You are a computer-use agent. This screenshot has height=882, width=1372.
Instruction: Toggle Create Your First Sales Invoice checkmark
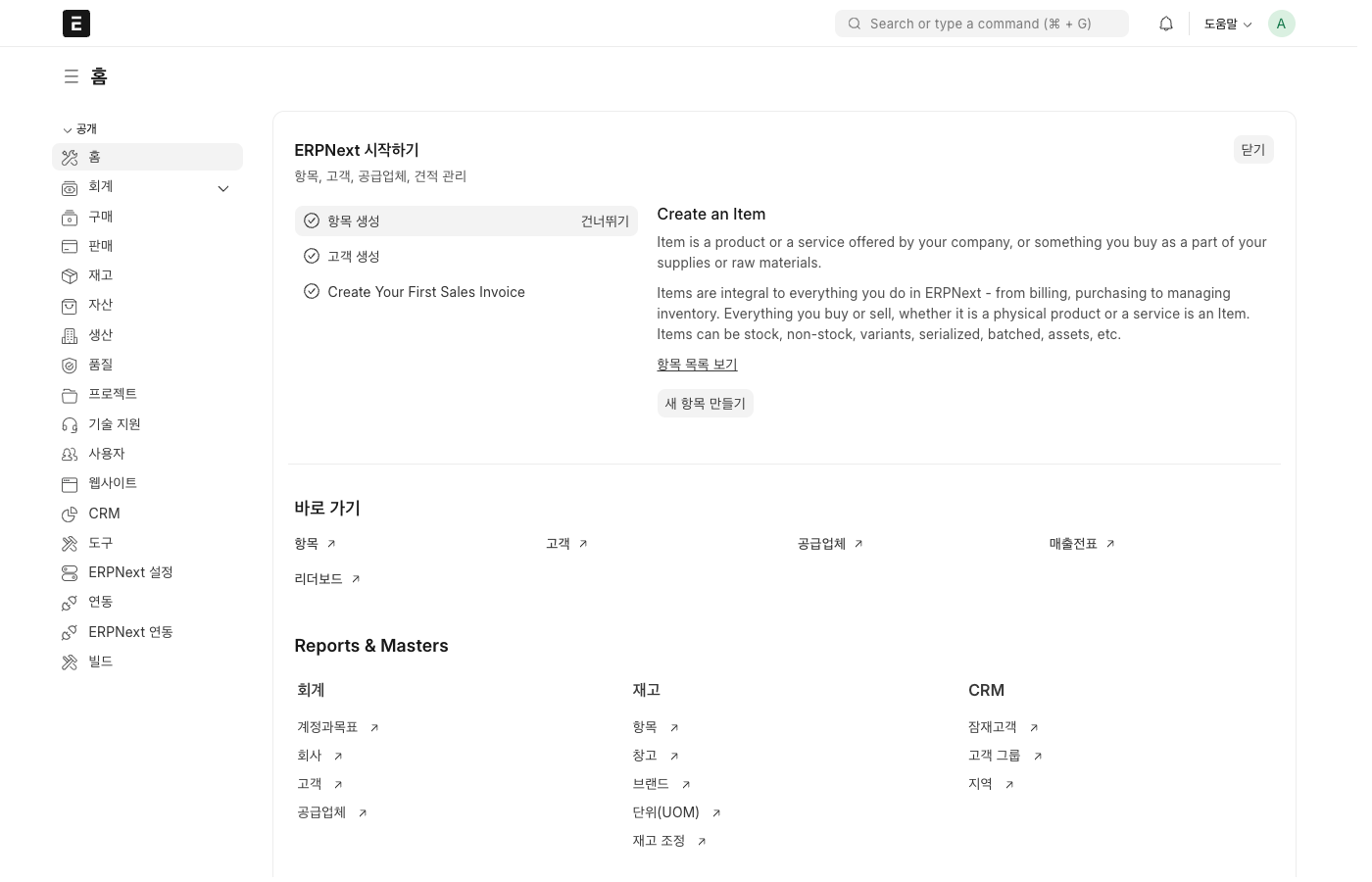coord(312,292)
